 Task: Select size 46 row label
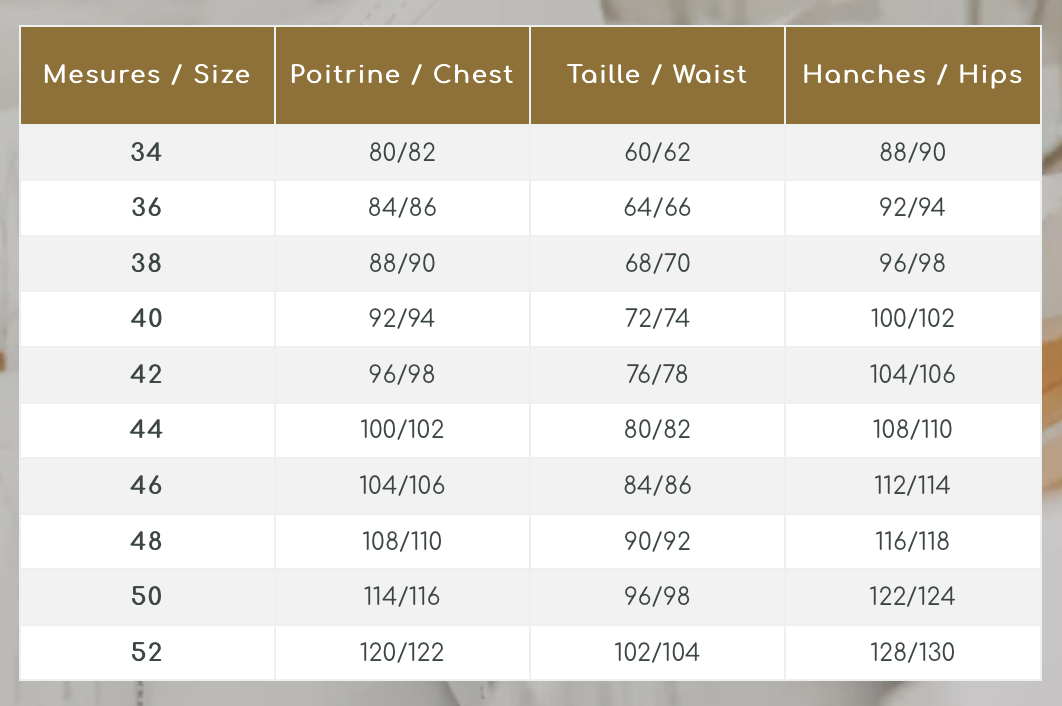147,486
